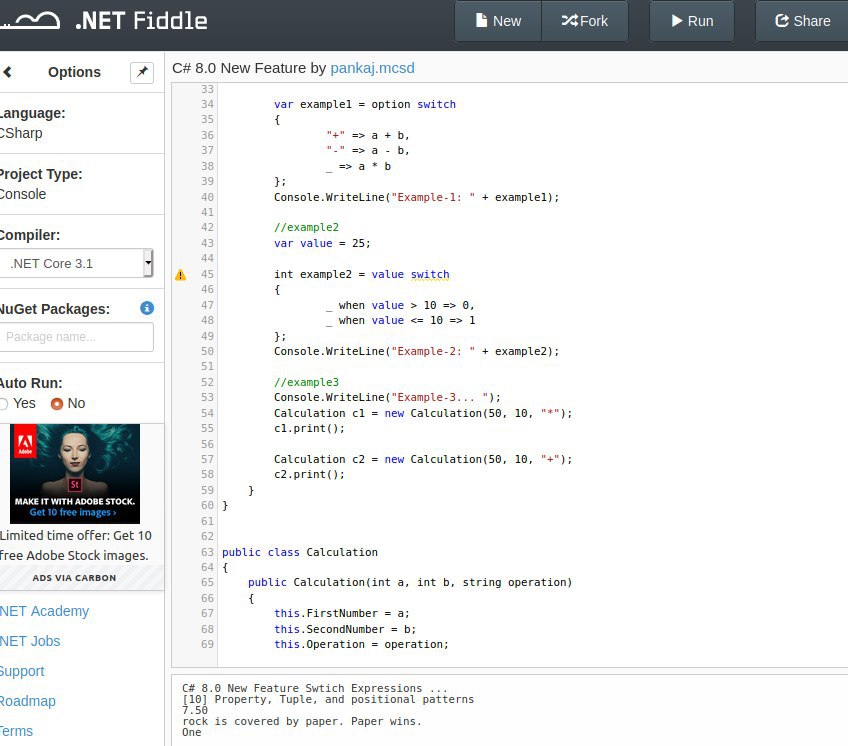Visit the .NET Jobs link
848x746 pixels.
[x=30, y=641]
